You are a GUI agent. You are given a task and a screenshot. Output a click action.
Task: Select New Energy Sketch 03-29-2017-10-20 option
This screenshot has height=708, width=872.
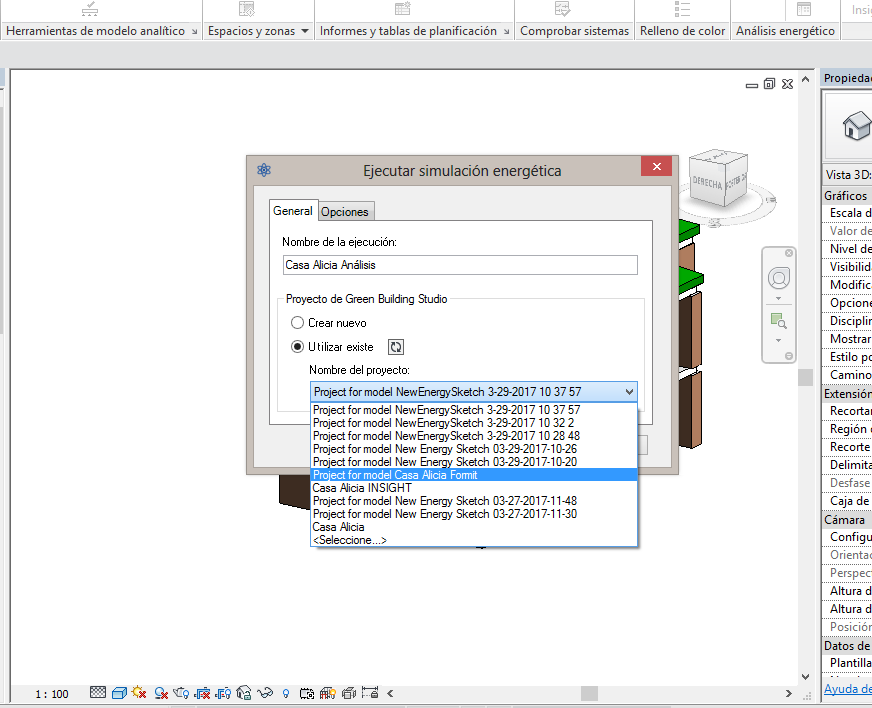click(473, 462)
